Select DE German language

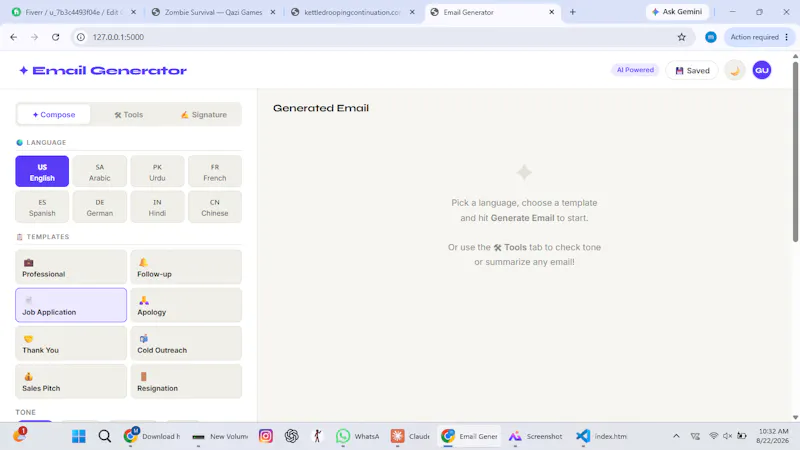coord(99,207)
